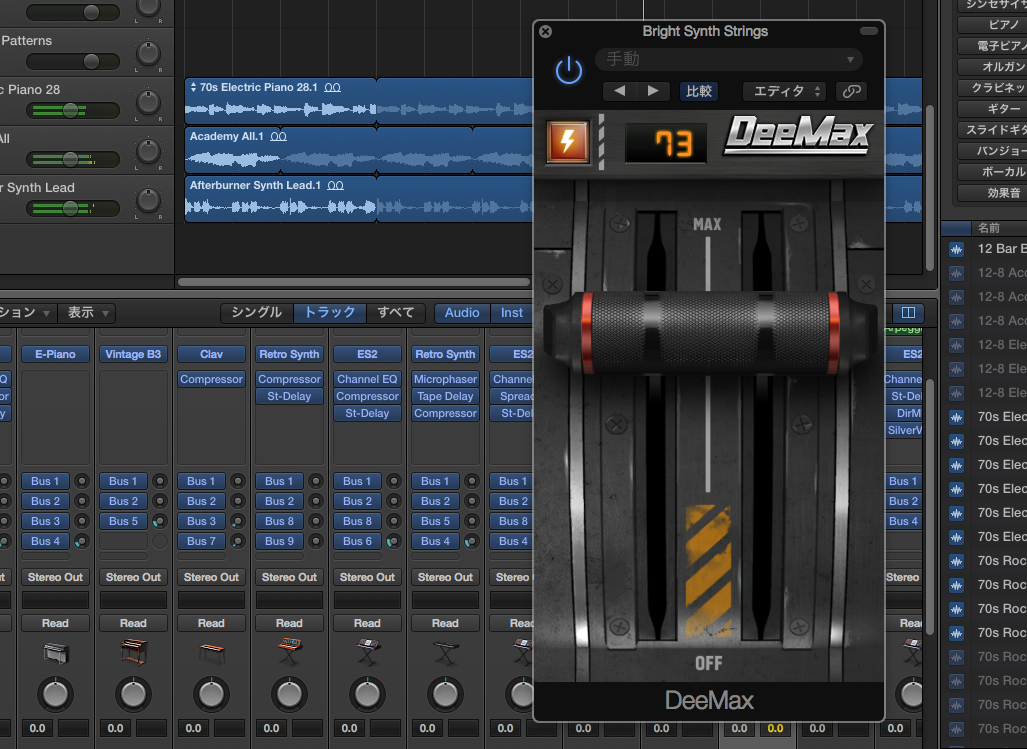Click the Bus 1 send knob on E-Piano strip
The height and width of the screenshot is (749, 1027).
pos(82,481)
